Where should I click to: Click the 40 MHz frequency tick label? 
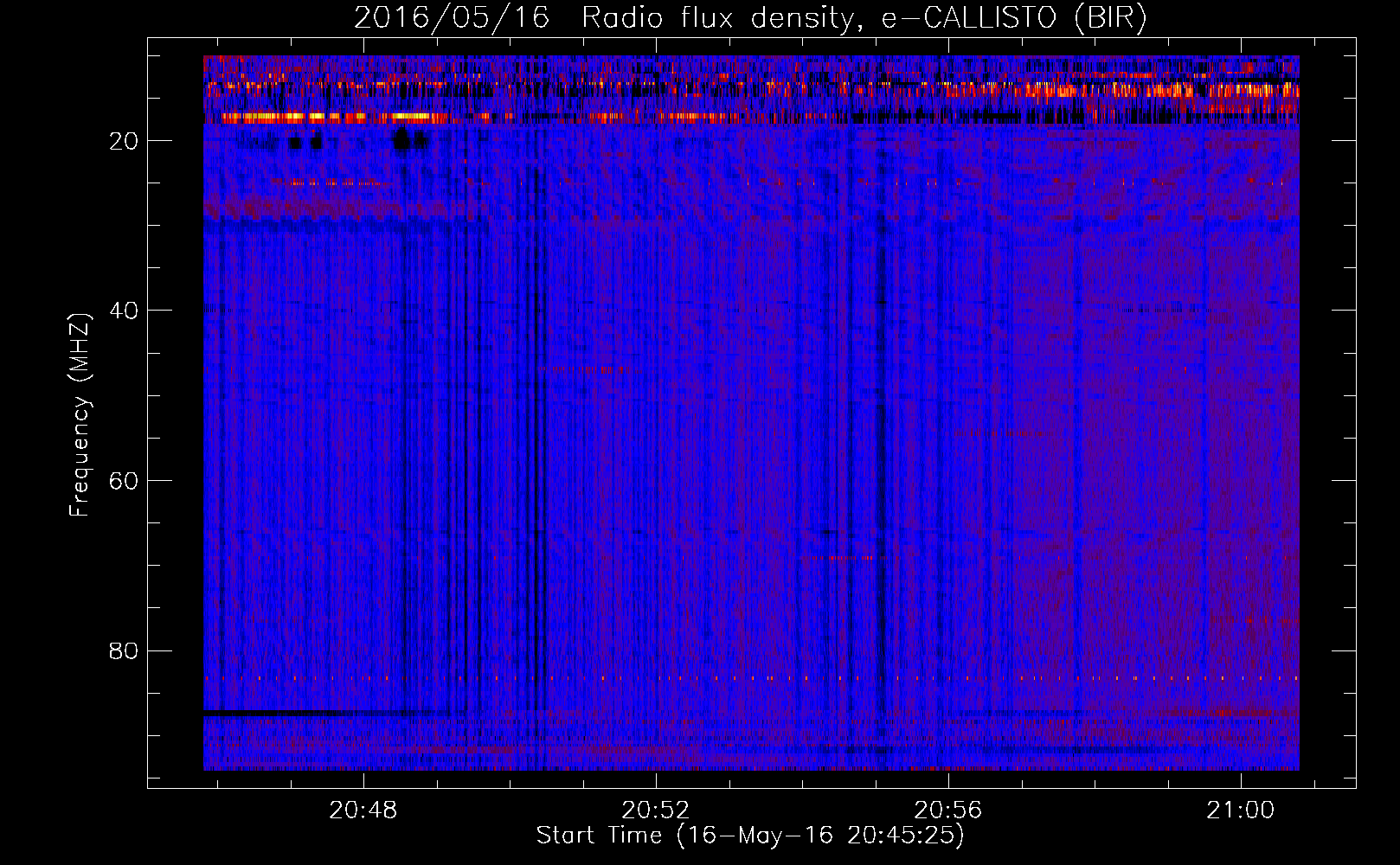(x=125, y=311)
